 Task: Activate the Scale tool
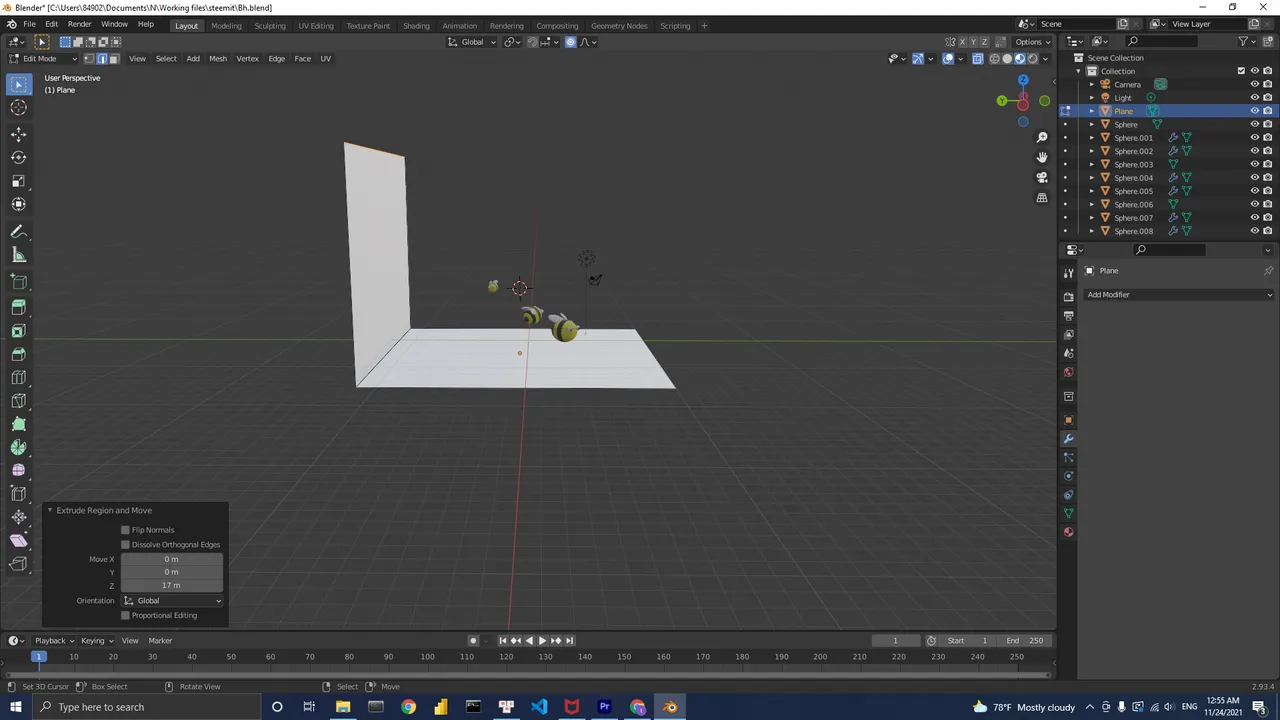tap(19, 181)
